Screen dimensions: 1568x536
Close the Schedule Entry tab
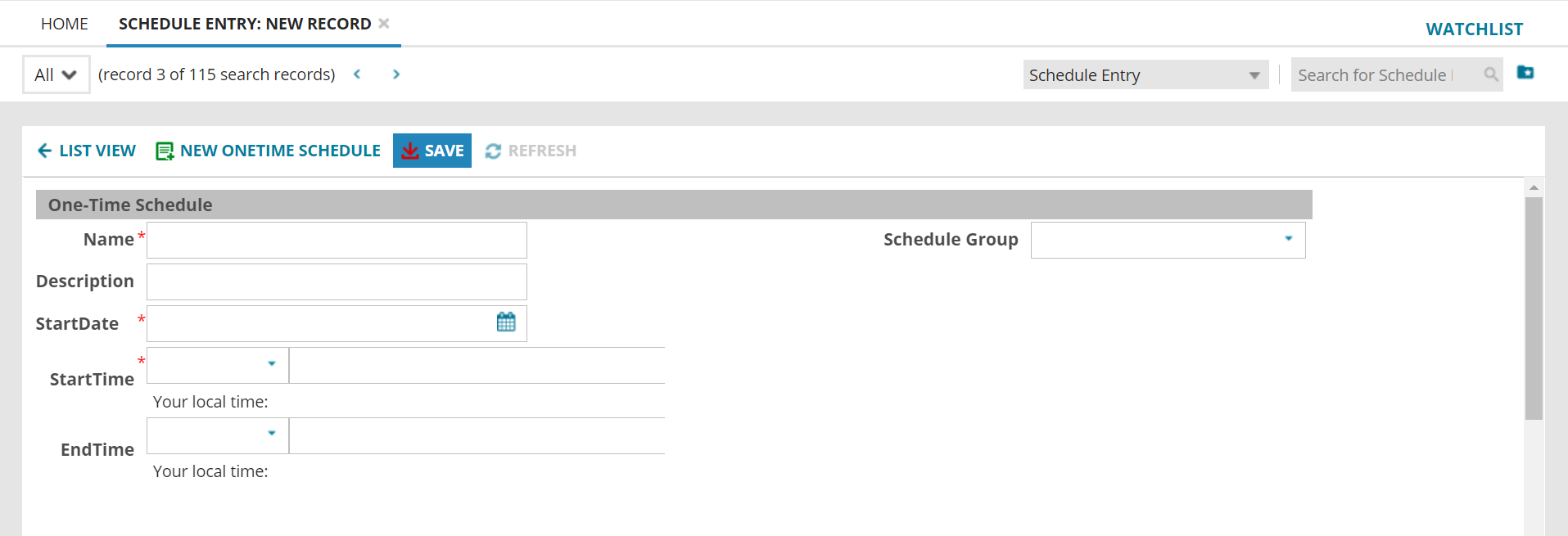(384, 24)
